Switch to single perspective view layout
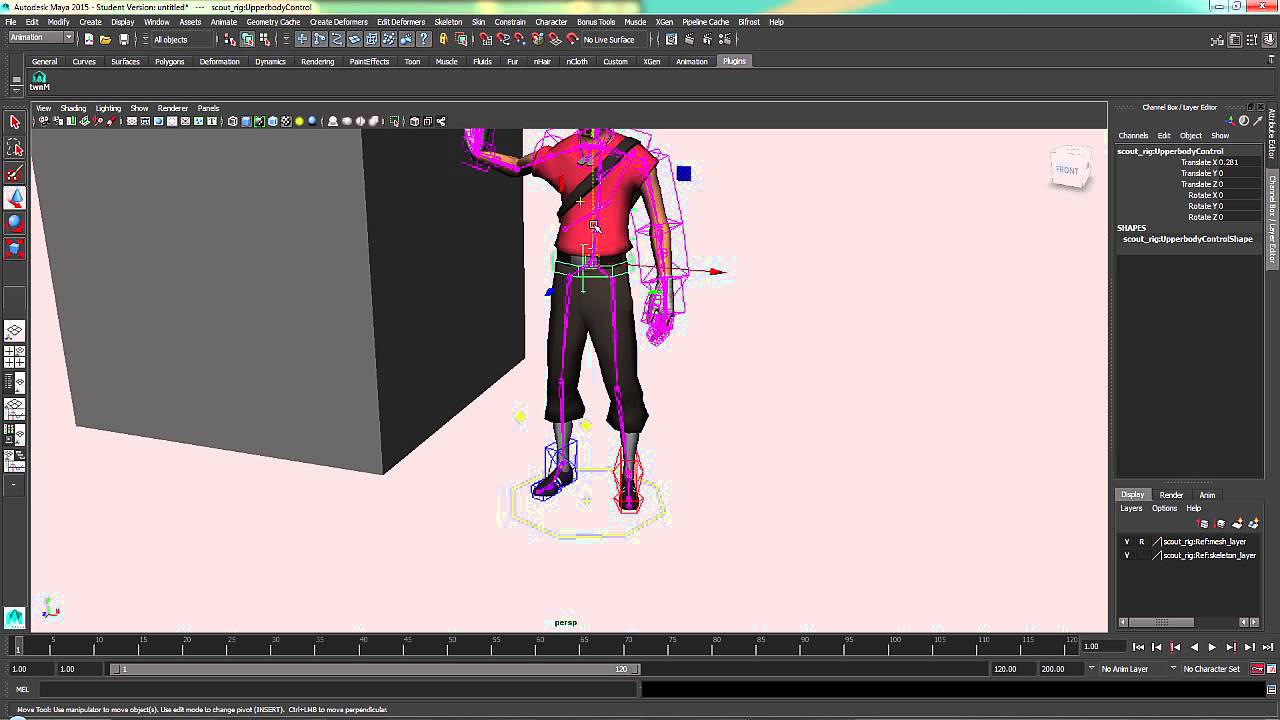The width and height of the screenshot is (1280, 720). point(15,331)
